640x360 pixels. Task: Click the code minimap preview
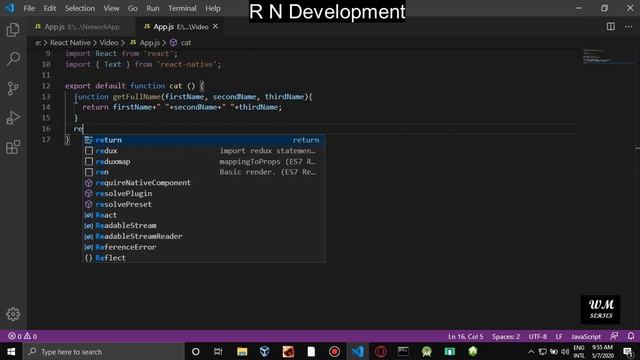coord(607,56)
